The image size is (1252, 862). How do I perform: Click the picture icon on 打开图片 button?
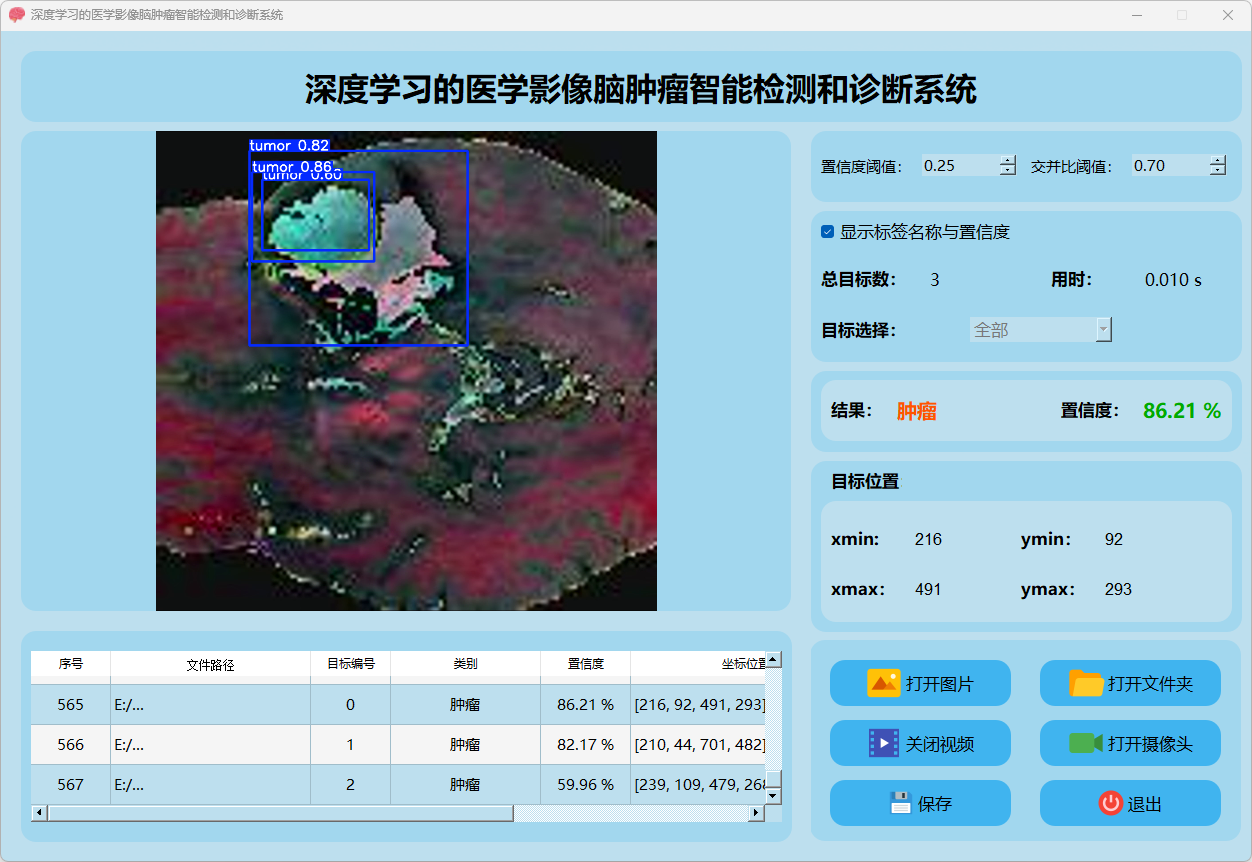tap(884, 684)
